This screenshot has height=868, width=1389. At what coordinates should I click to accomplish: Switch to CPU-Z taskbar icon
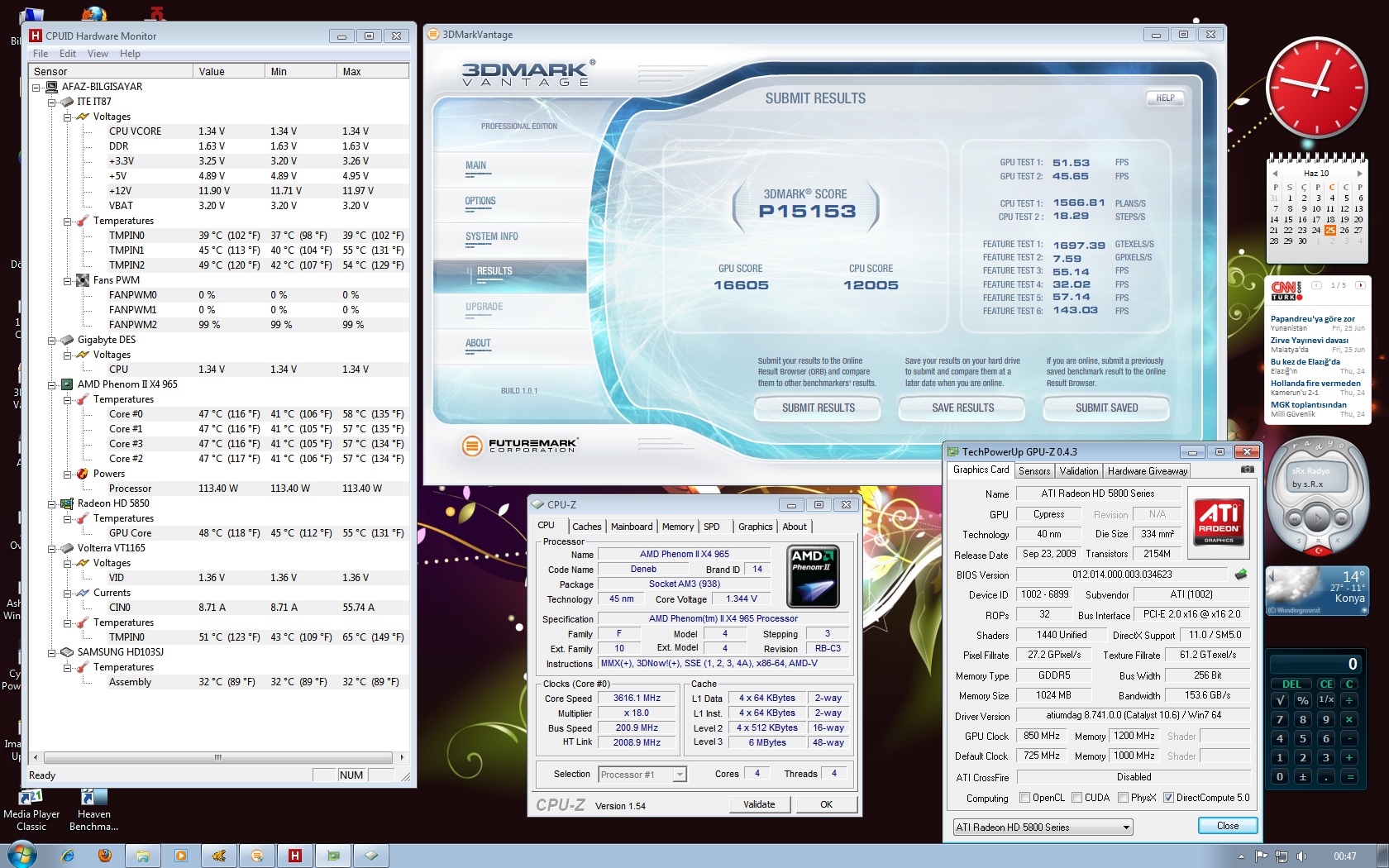(x=371, y=856)
